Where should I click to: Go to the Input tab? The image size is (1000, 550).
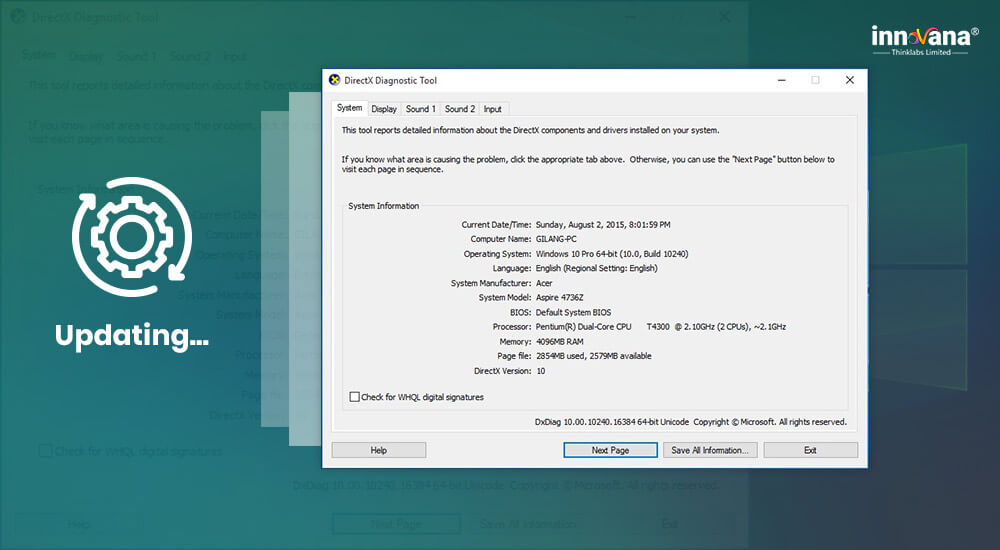492,109
